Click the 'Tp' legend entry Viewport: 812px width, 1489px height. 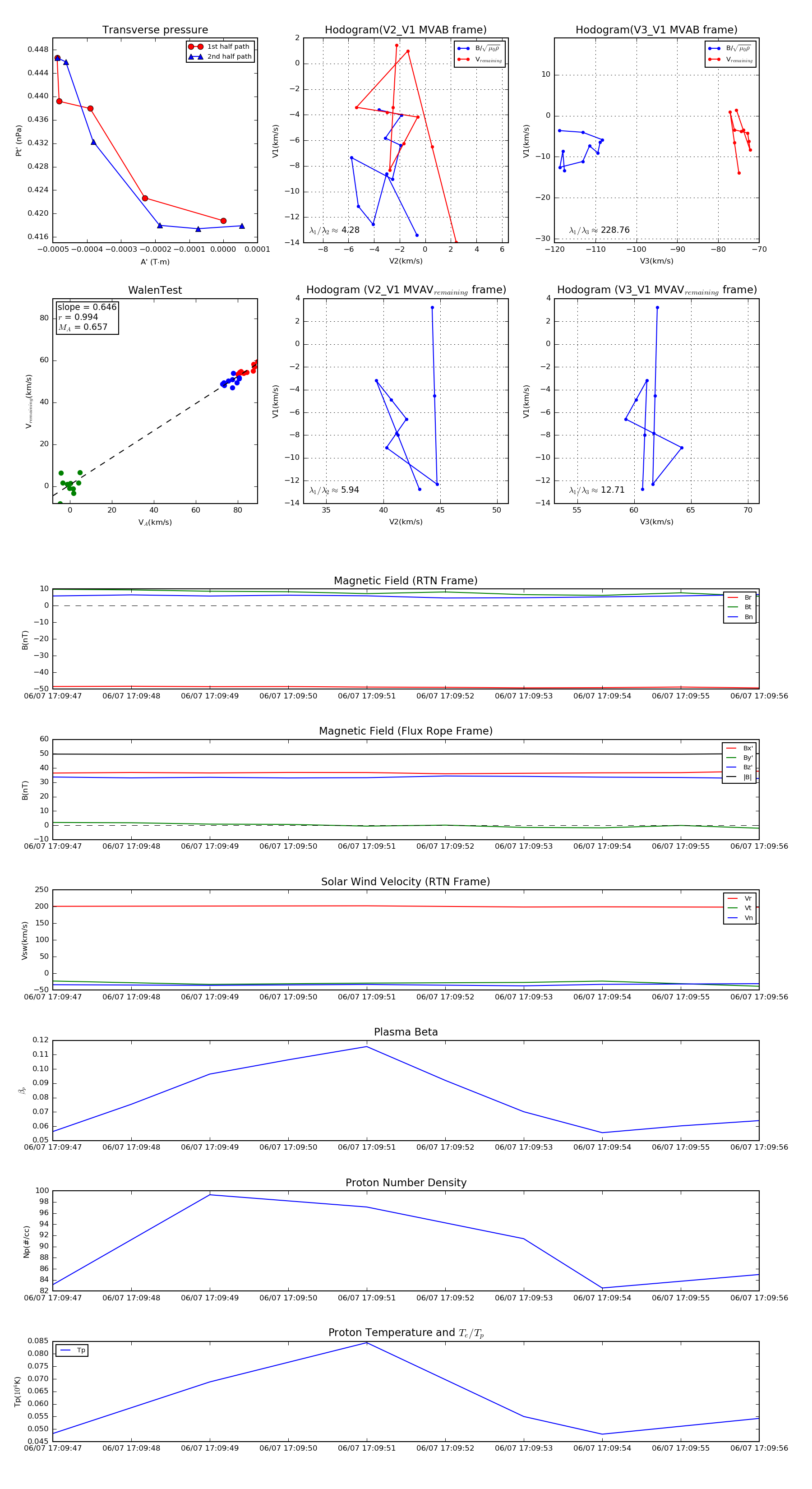point(73,1350)
